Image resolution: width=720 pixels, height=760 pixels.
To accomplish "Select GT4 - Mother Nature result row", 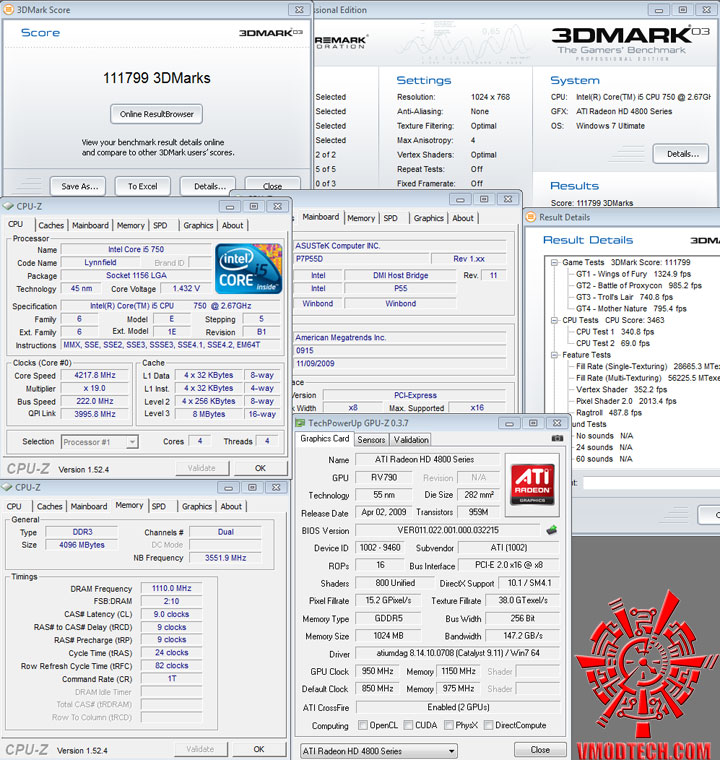I will point(631,308).
